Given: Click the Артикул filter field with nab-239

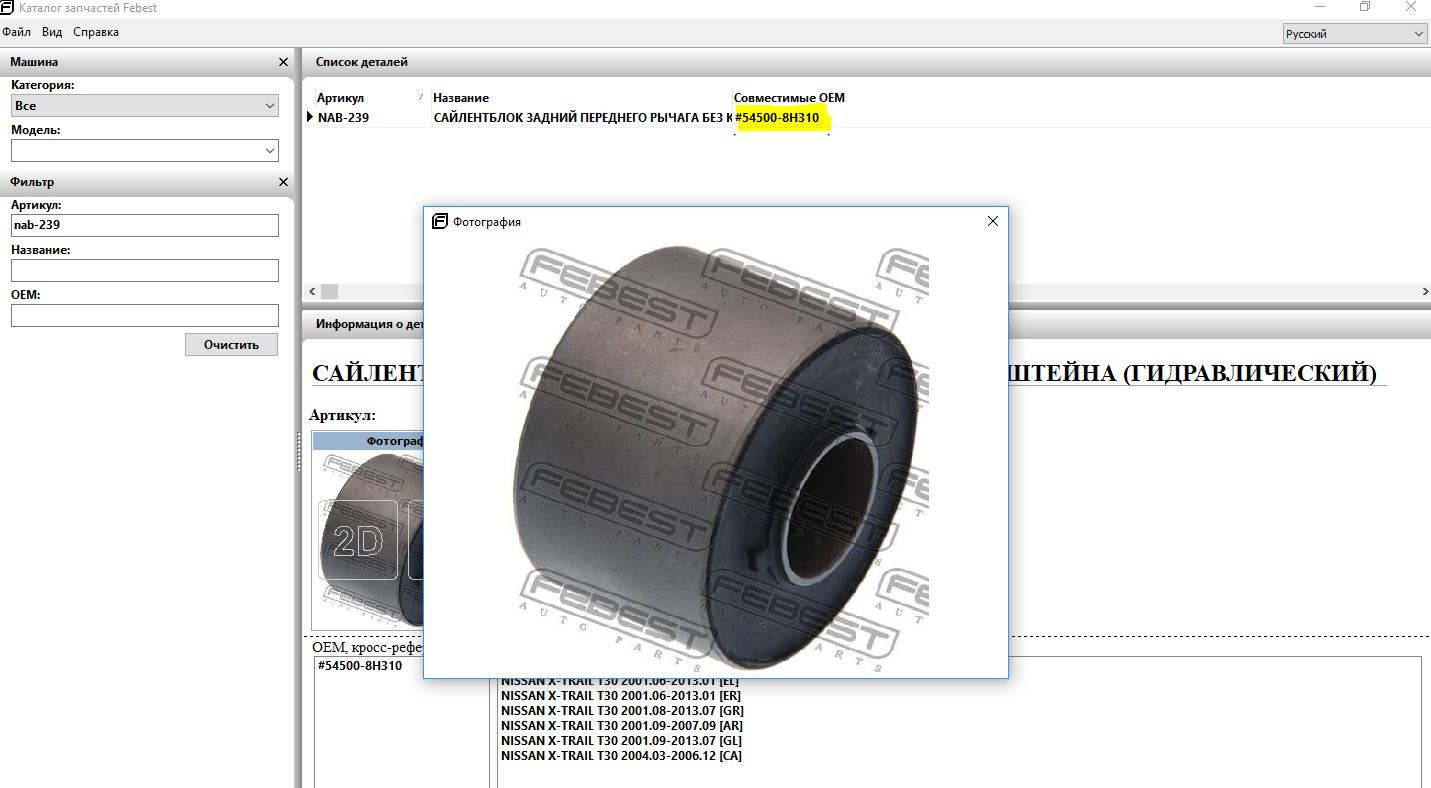Looking at the screenshot, I should pos(145,225).
